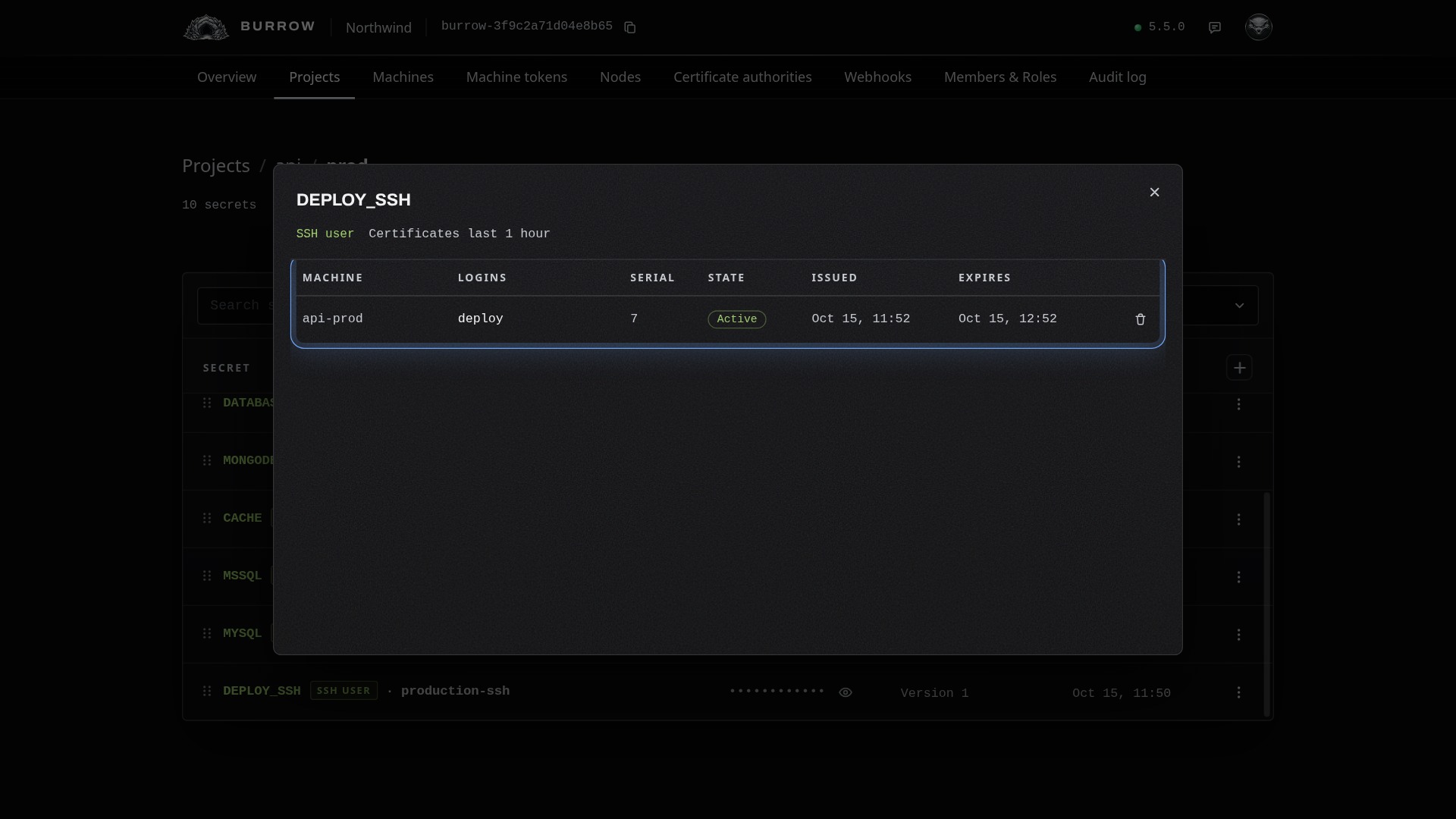Open more options for DATABASE row

coord(1238,404)
